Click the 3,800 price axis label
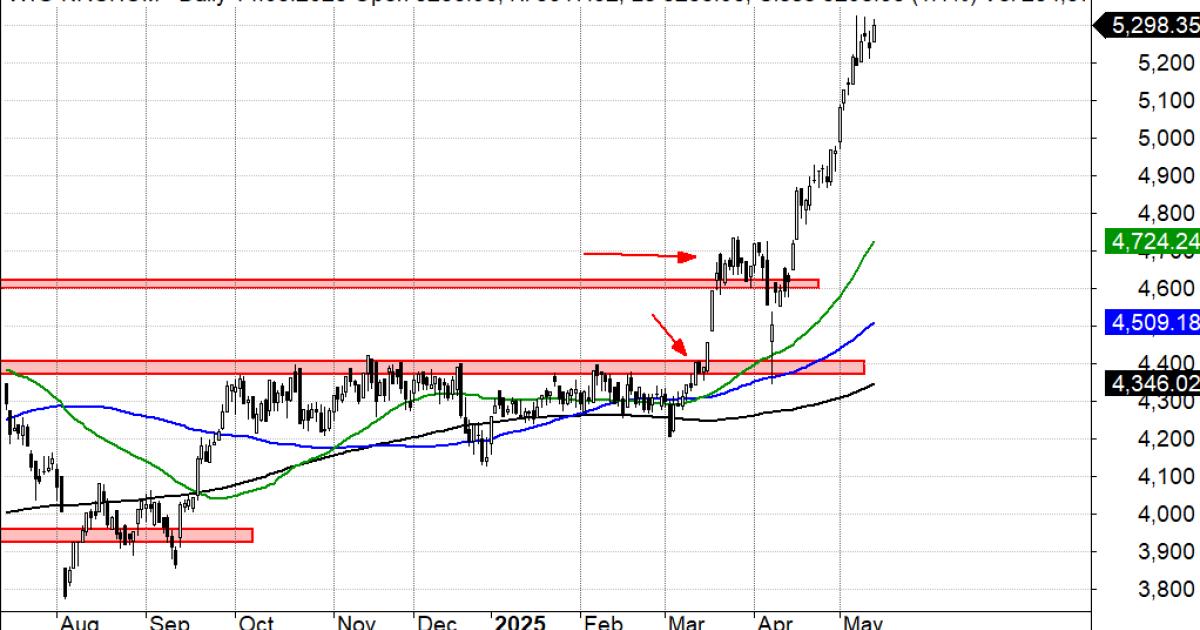 1166,590
